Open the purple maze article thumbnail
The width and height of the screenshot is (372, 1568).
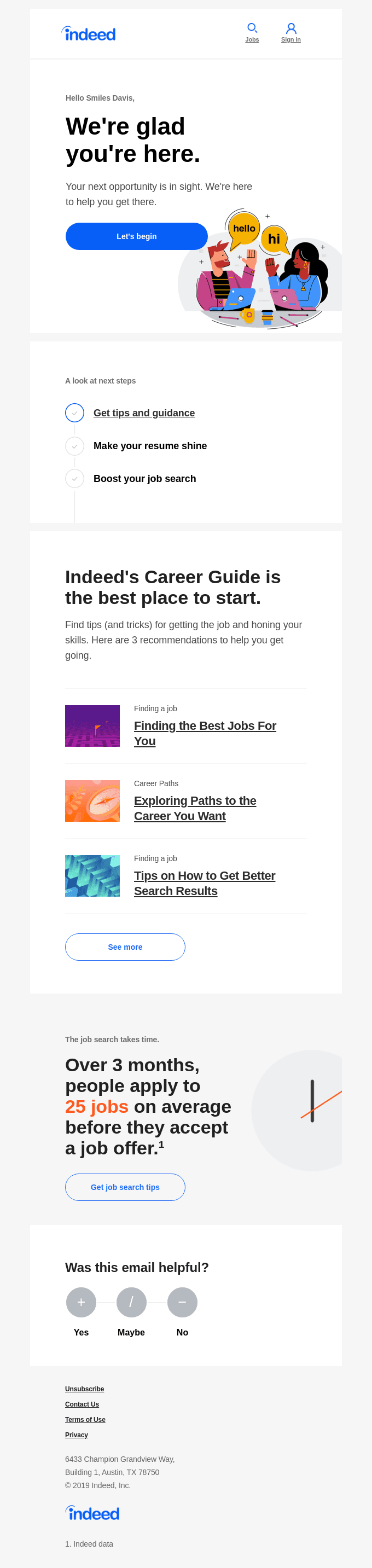[x=92, y=725]
